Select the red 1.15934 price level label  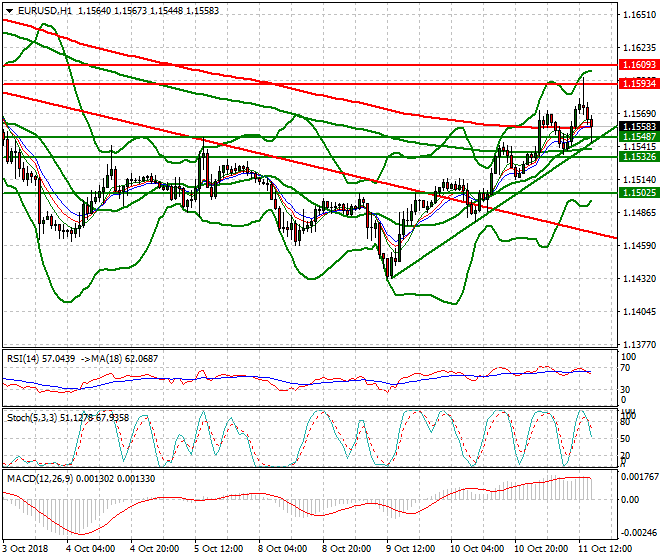(x=639, y=83)
